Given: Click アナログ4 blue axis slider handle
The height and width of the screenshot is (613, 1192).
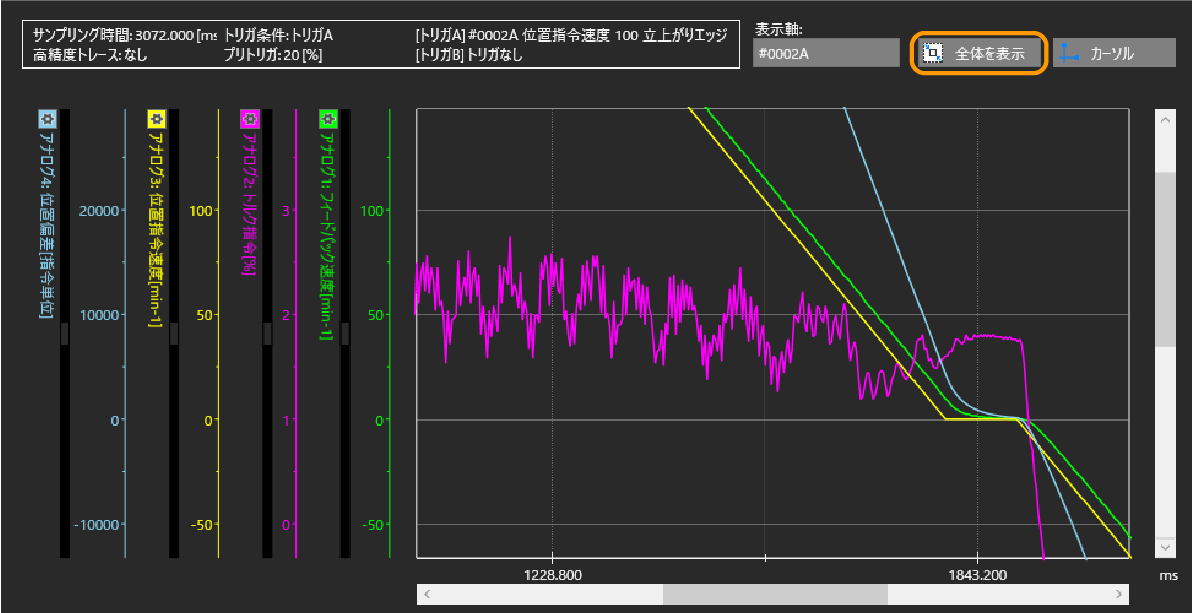Looking at the screenshot, I should coord(65,334).
